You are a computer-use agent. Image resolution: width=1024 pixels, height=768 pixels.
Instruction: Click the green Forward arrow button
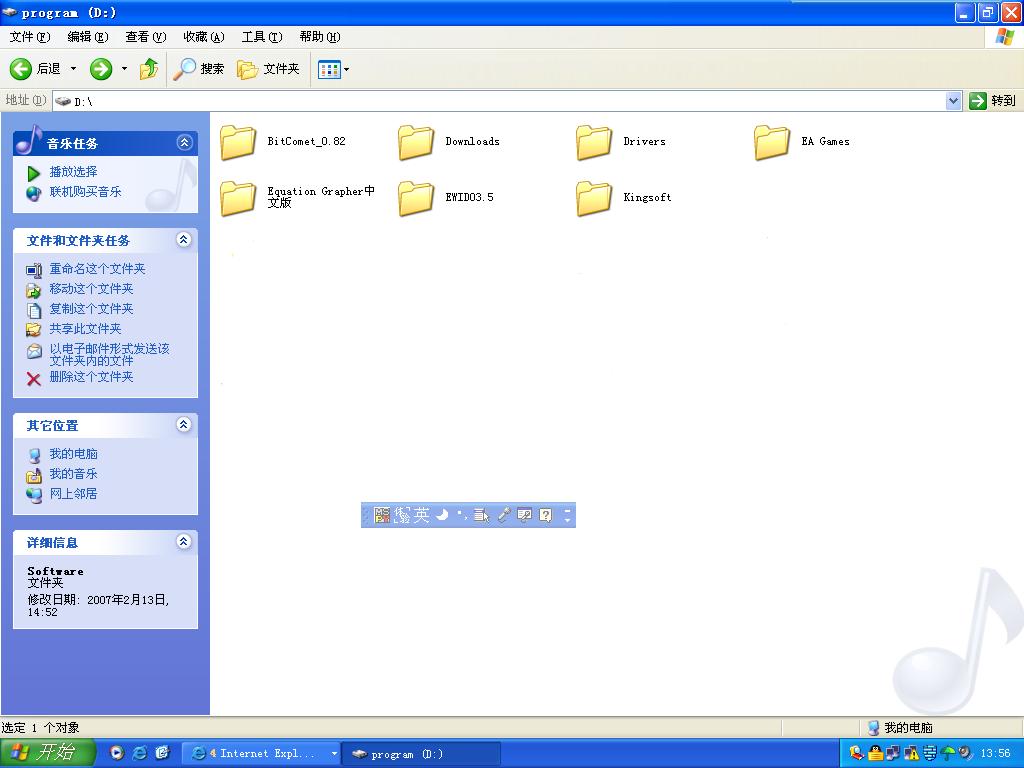tap(101, 69)
